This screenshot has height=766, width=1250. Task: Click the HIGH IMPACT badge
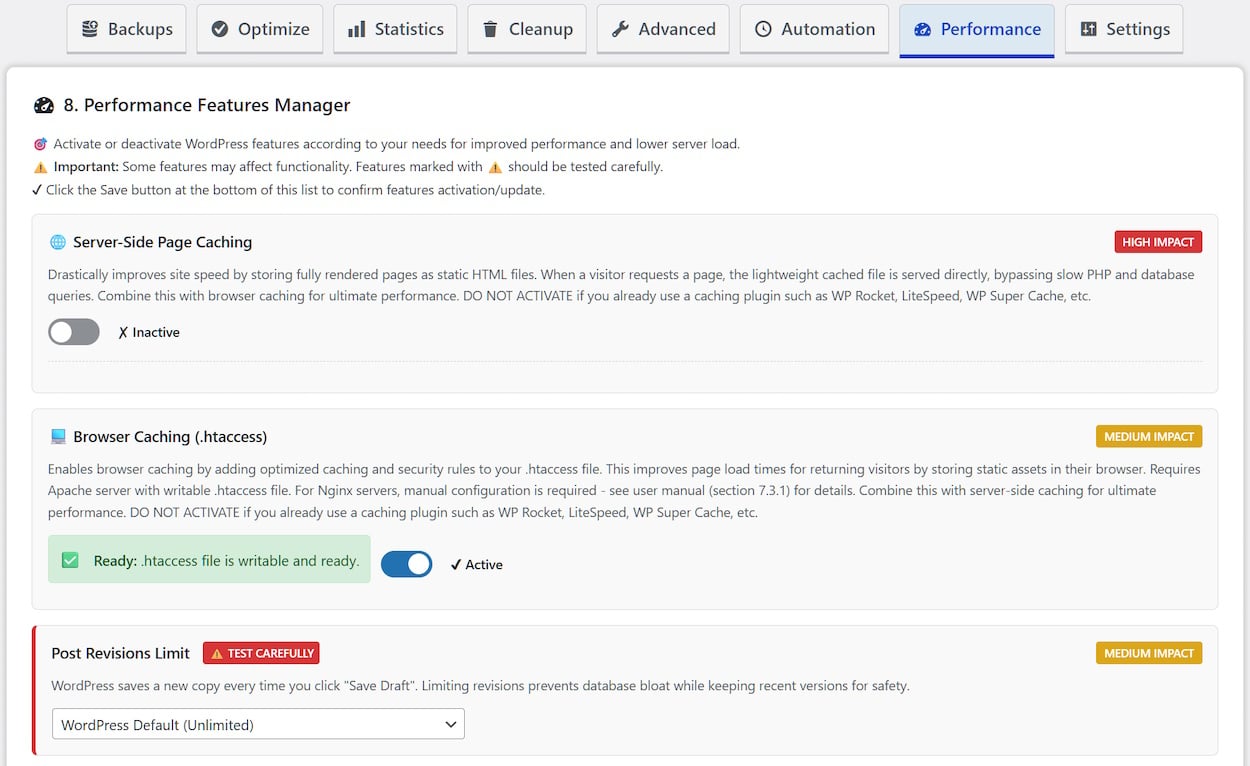coord(1158,242)
